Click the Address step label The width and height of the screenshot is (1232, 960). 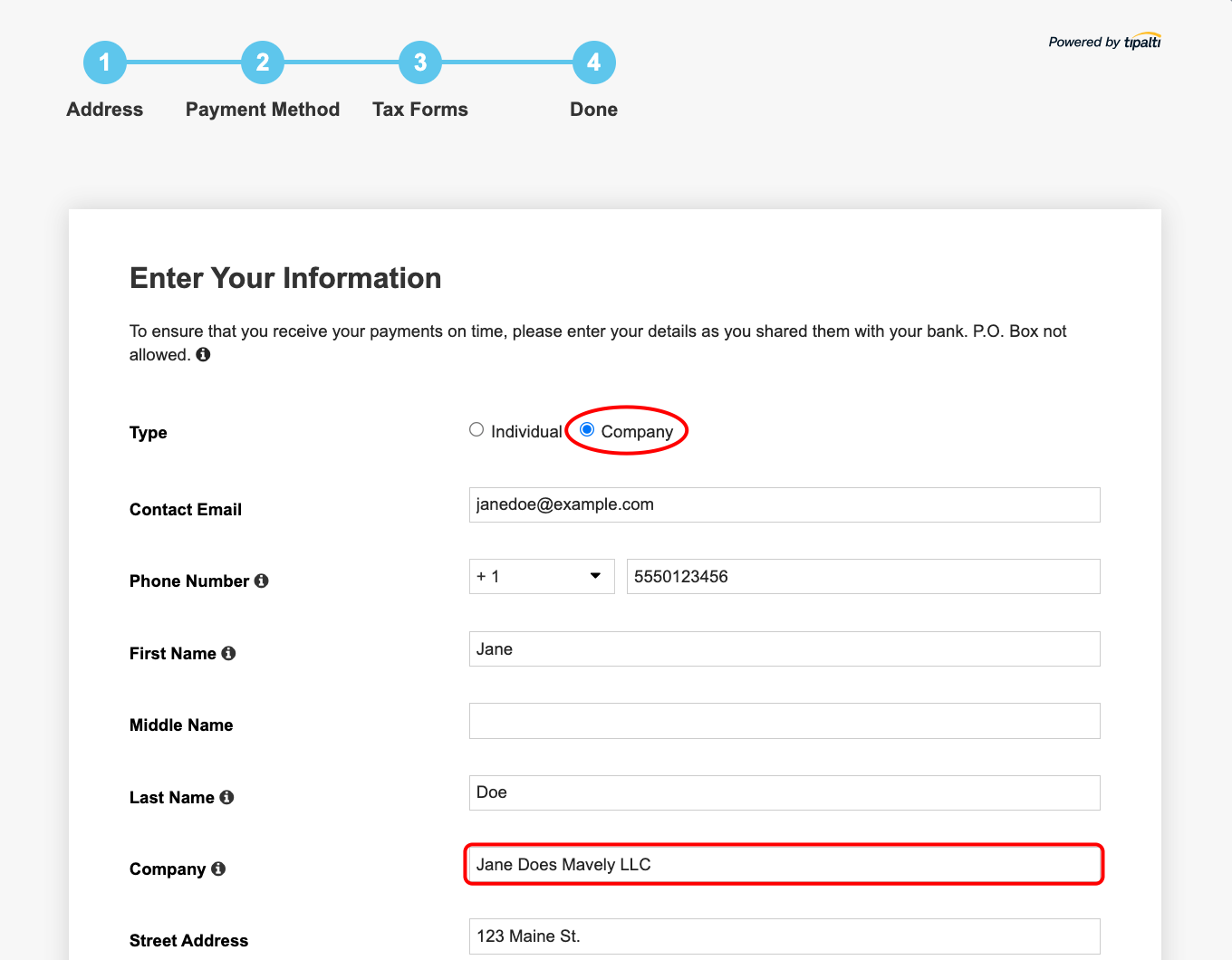click(x=105, y=110)
